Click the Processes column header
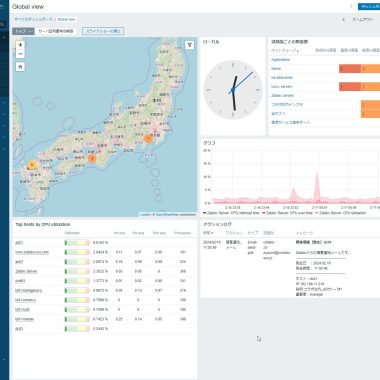The height and width of the screenshot is (380, 380). [x=183, y=233]
